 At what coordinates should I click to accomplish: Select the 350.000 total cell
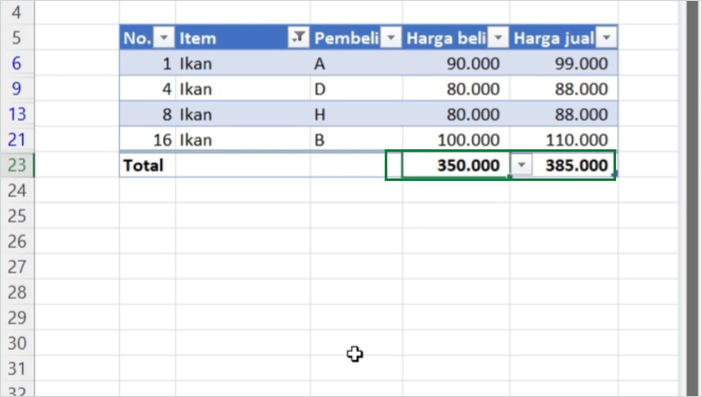pyautogui.click(x=456, y=165)
